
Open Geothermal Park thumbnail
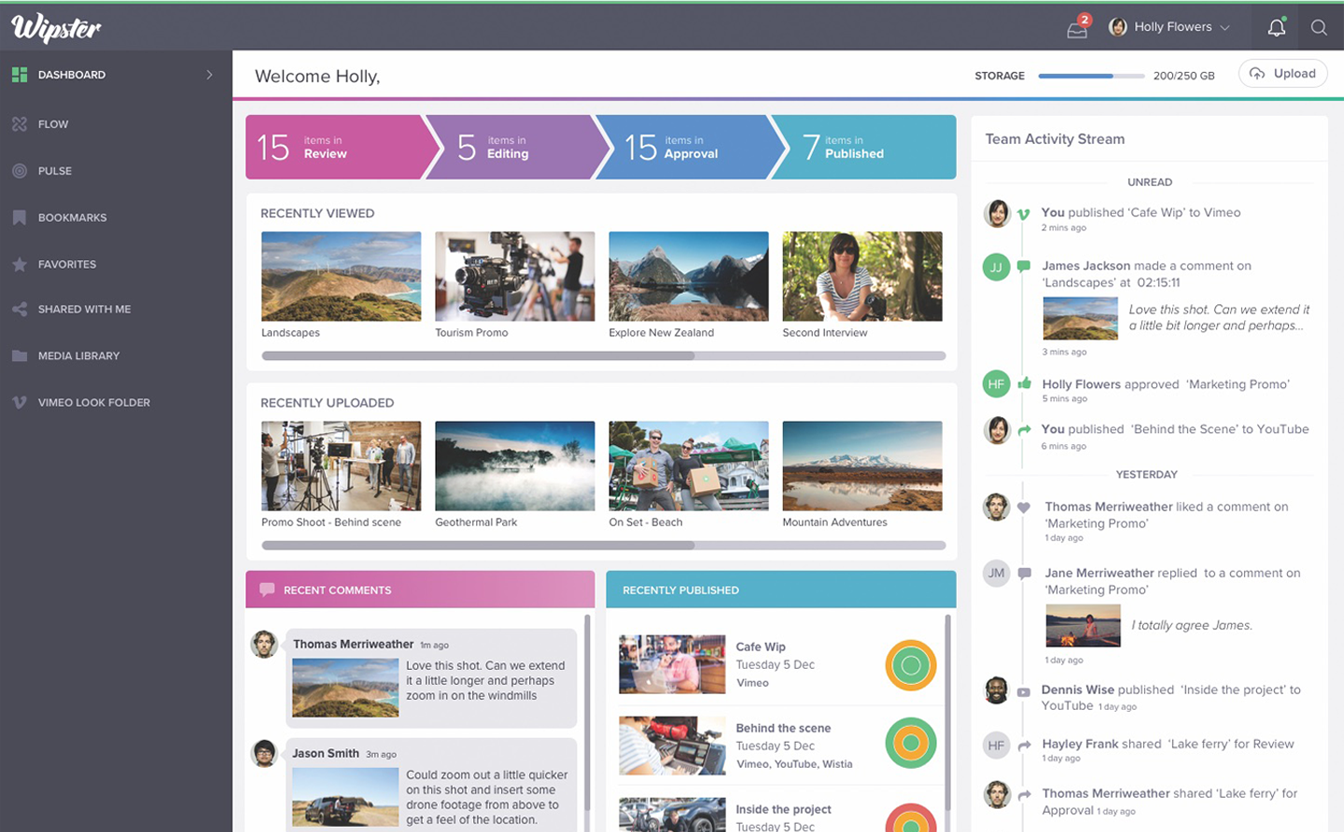coord(515,466)
